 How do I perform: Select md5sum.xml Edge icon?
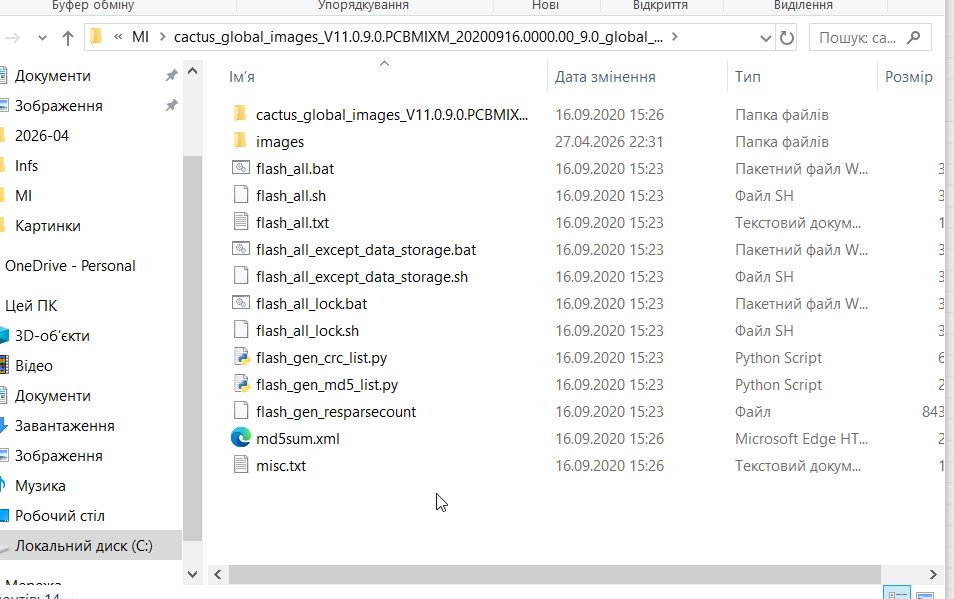click(x=241, y=438)
